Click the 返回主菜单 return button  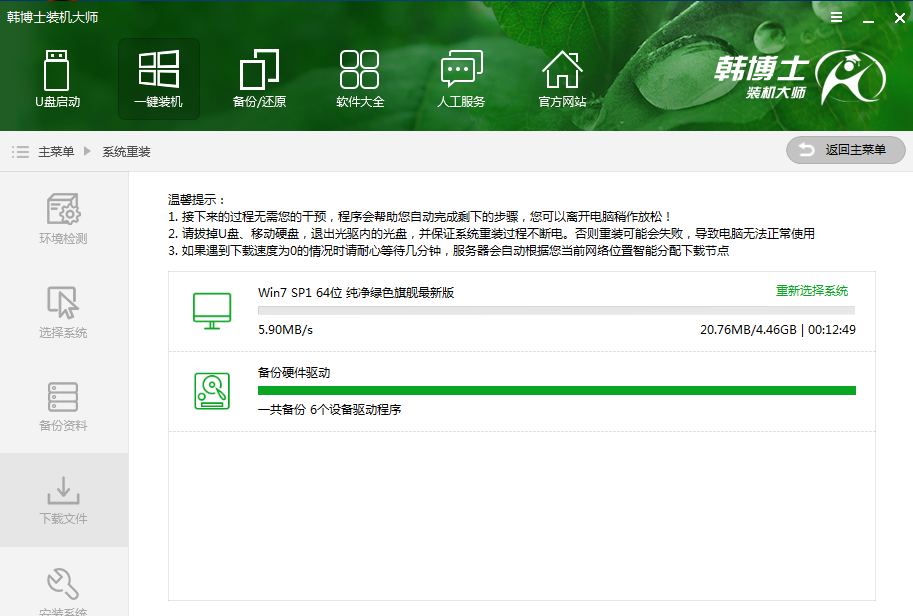click(845, 150)
